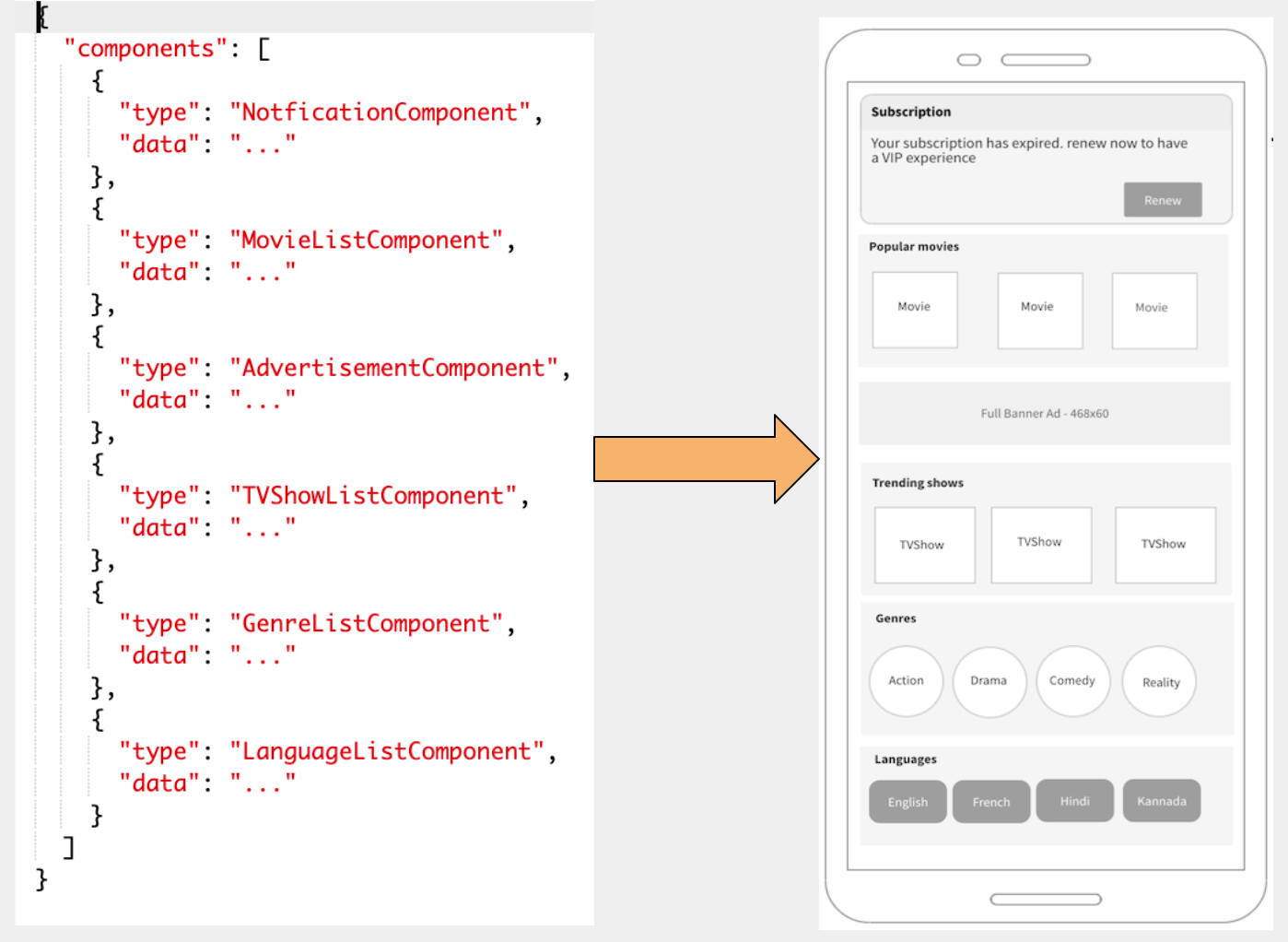1288x942 pixels.
Task: Click the "LanguageListComponent" value in JSON
Action: coord(387,752)
